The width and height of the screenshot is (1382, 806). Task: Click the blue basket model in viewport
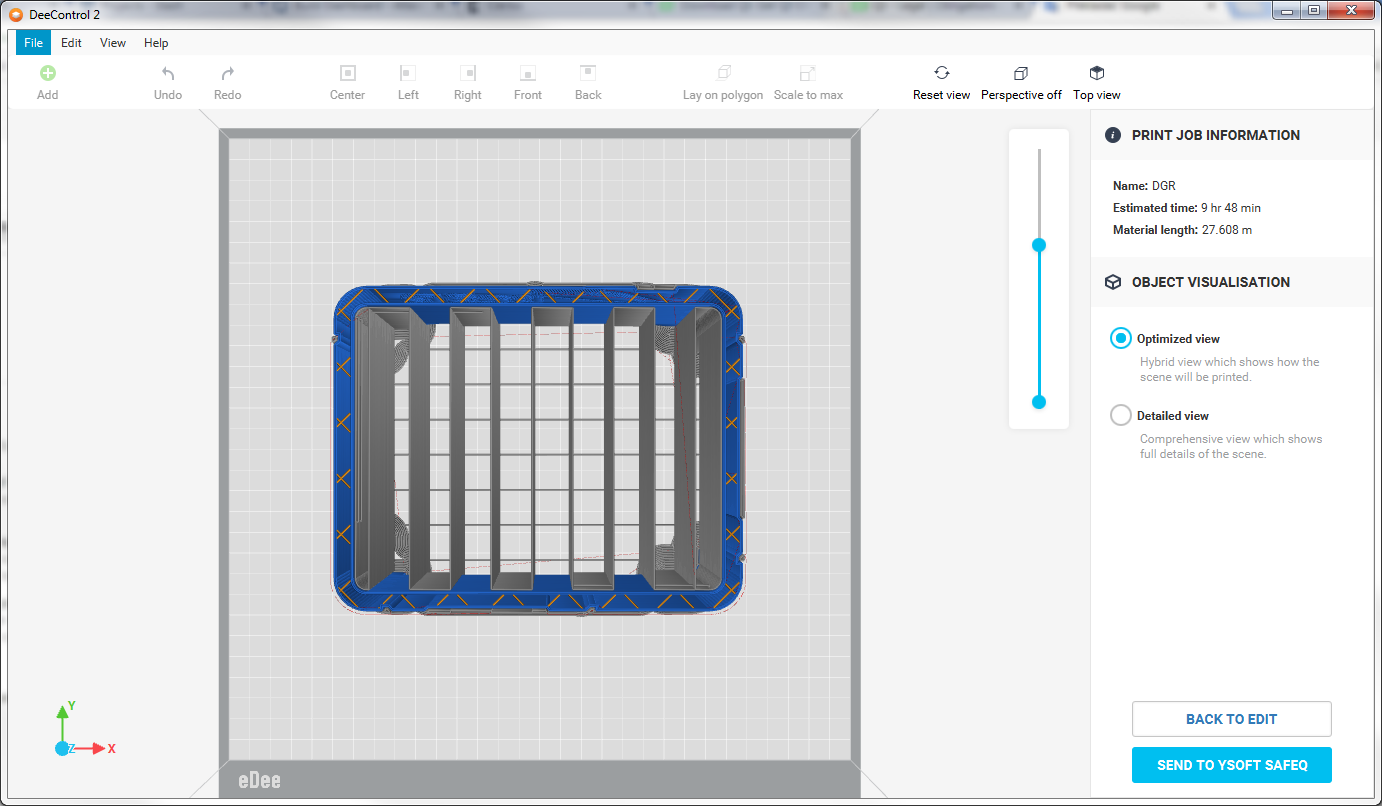point(540,297)
